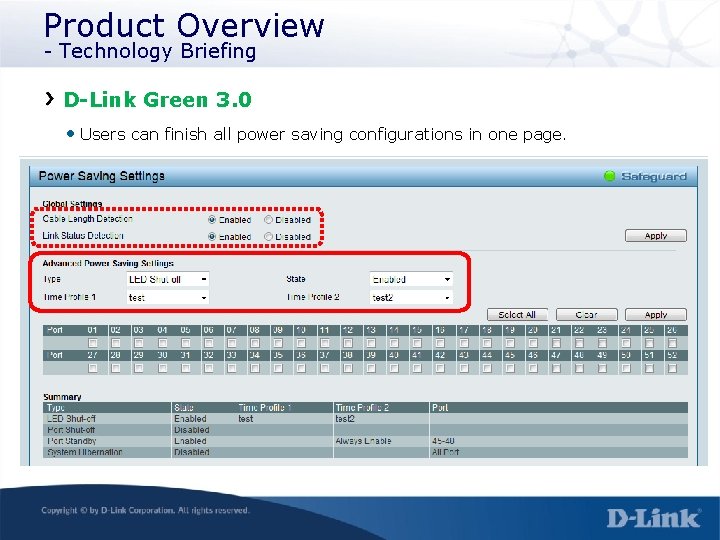
Task: Open the Type dropdown showing LED Shut-off
Action: (168, 279)
